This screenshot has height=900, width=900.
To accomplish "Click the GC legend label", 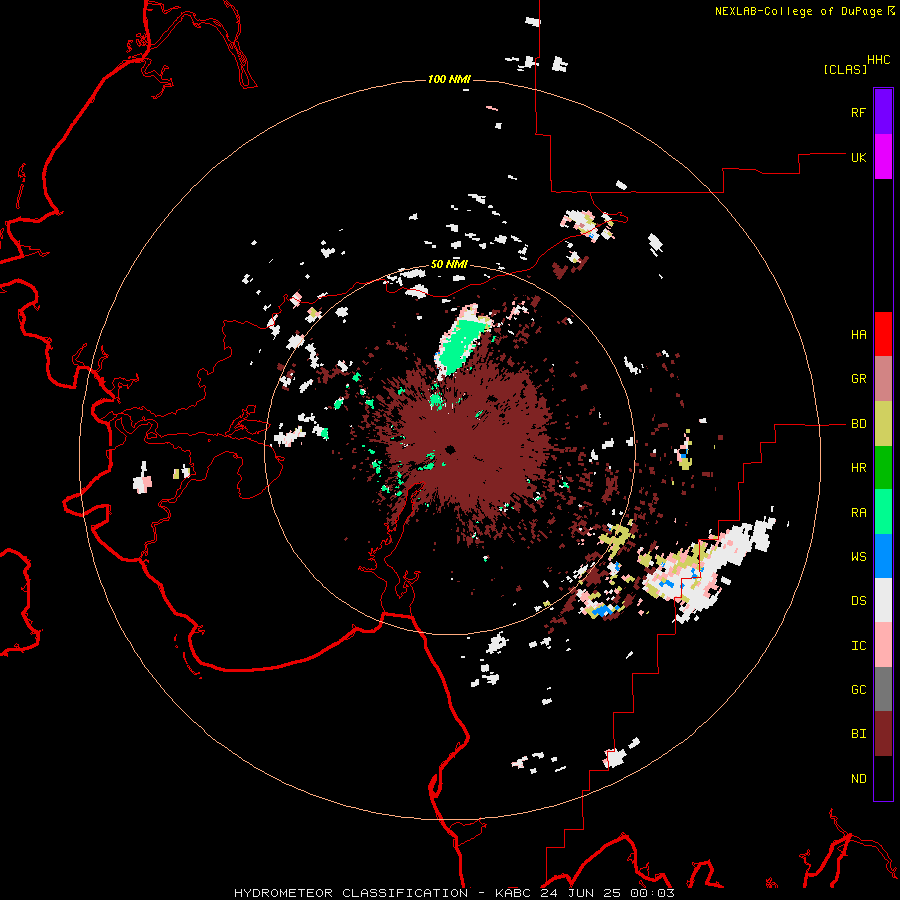I will pyautogui.click(x=858, y=689).
